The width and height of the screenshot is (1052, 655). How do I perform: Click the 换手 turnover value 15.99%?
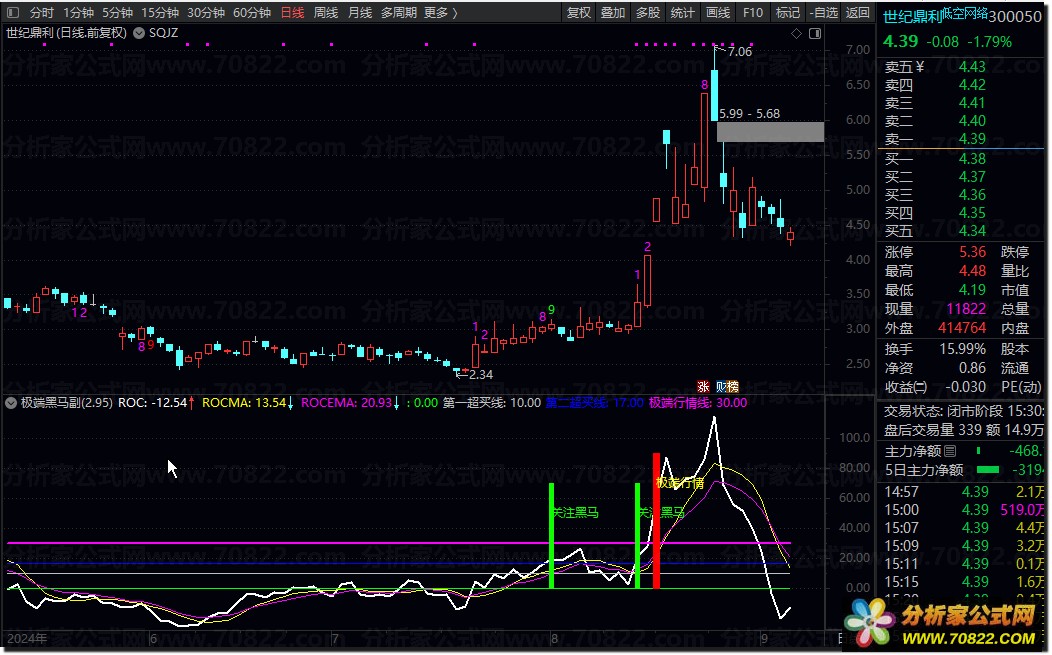tap(962, 349)
